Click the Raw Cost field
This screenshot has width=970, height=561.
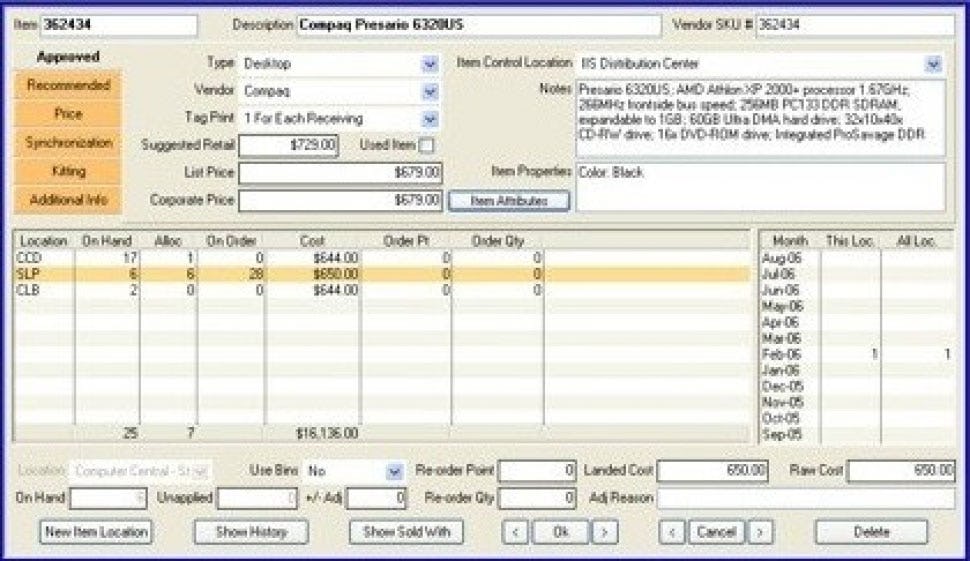pyautogui.click(x=901, y=471)
